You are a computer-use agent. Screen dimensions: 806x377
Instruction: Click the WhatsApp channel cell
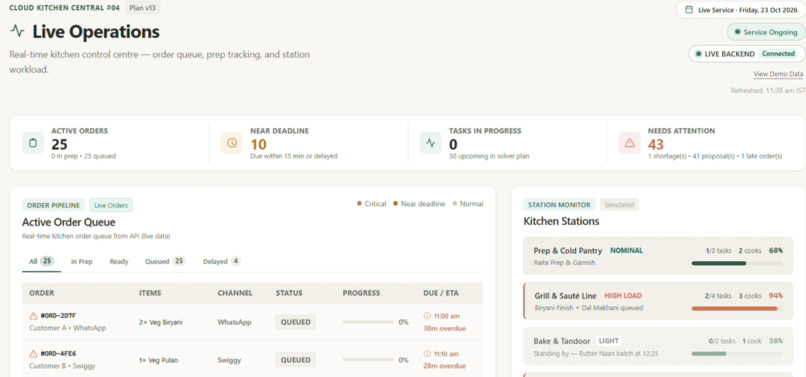234,322
